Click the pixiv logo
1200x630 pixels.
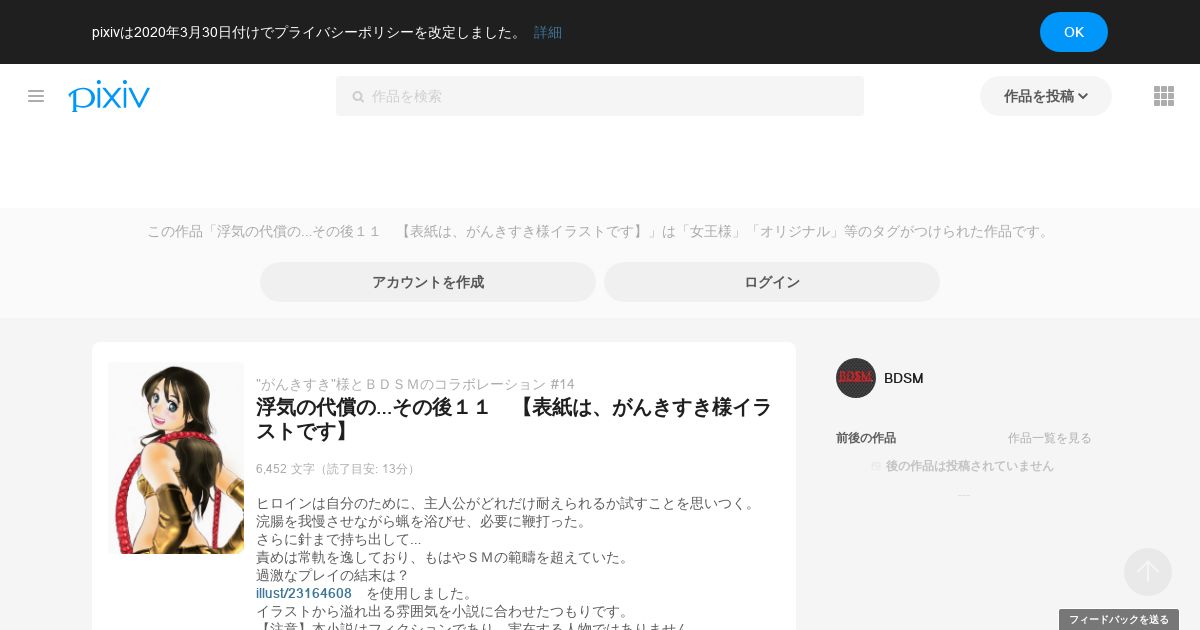click(x=109, y=96)
